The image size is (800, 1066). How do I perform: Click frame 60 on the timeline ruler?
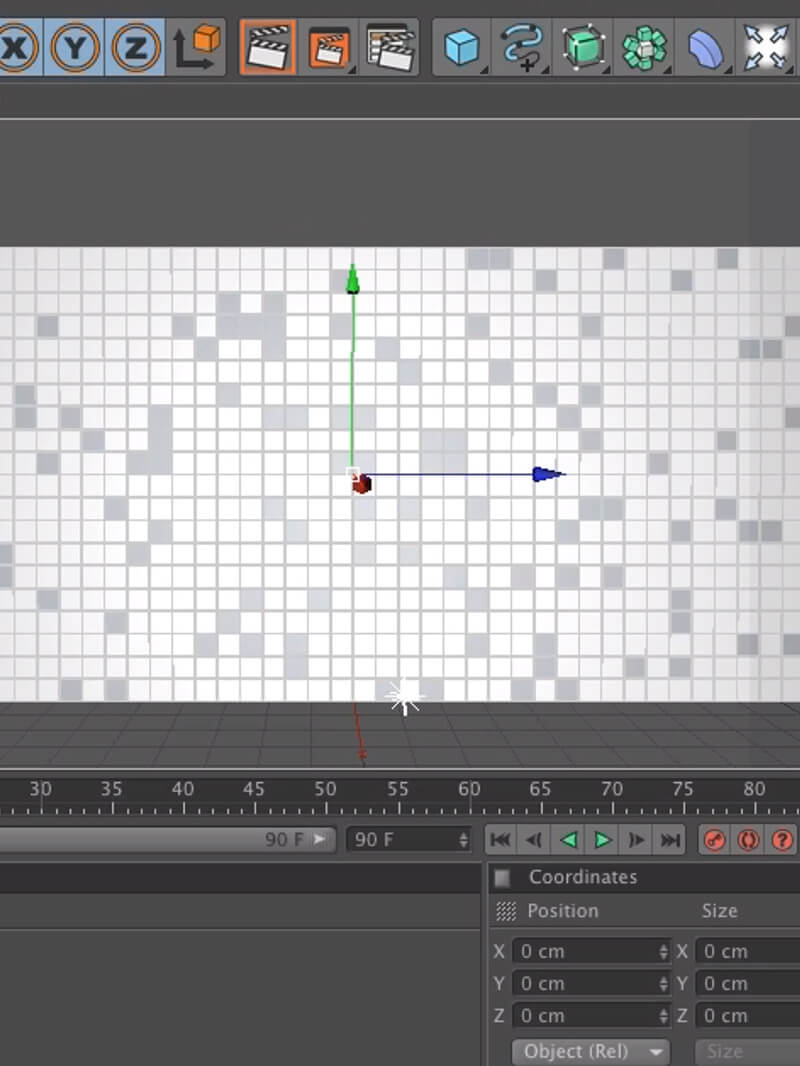[469, 789]
